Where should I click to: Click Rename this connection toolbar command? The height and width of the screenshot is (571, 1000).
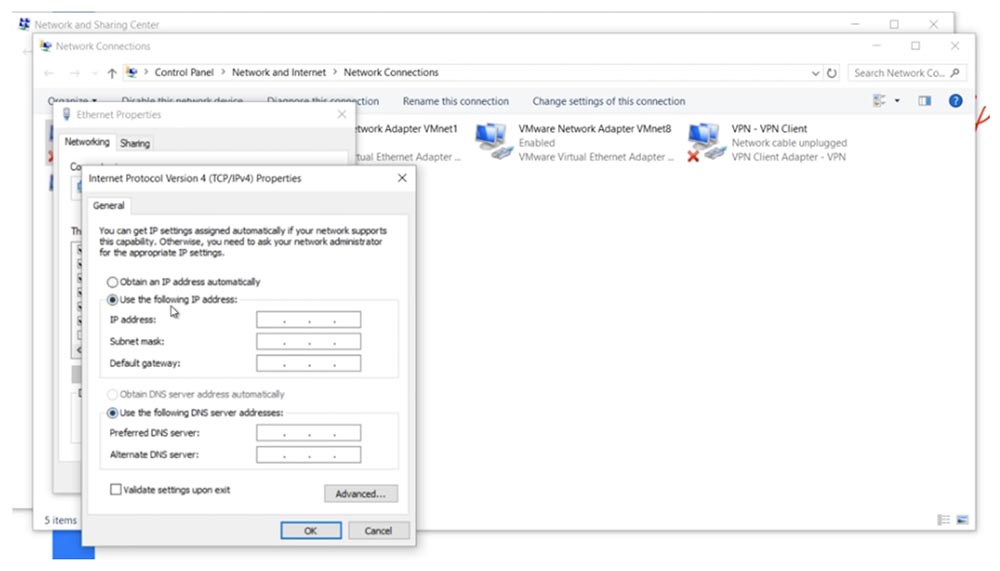pyautogui.click(x=455, y=101)
